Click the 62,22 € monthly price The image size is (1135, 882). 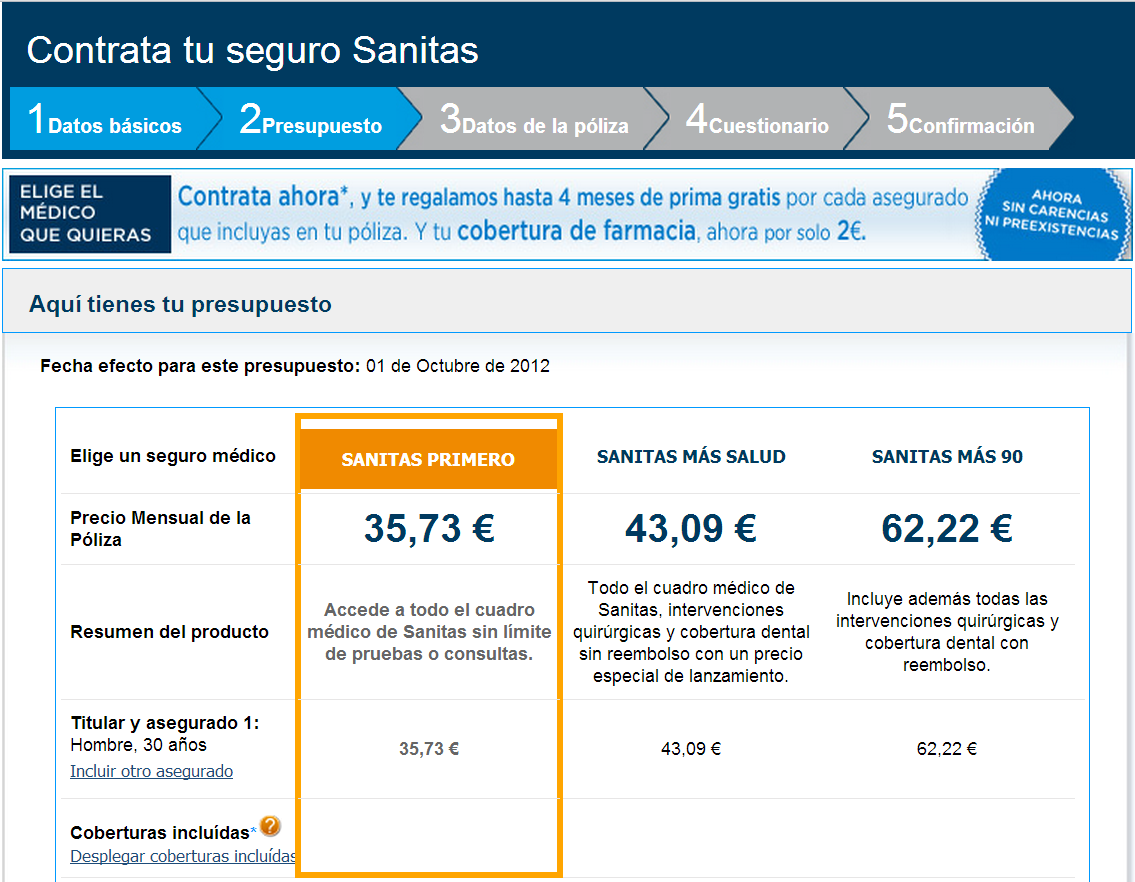(x=947, y=528)
